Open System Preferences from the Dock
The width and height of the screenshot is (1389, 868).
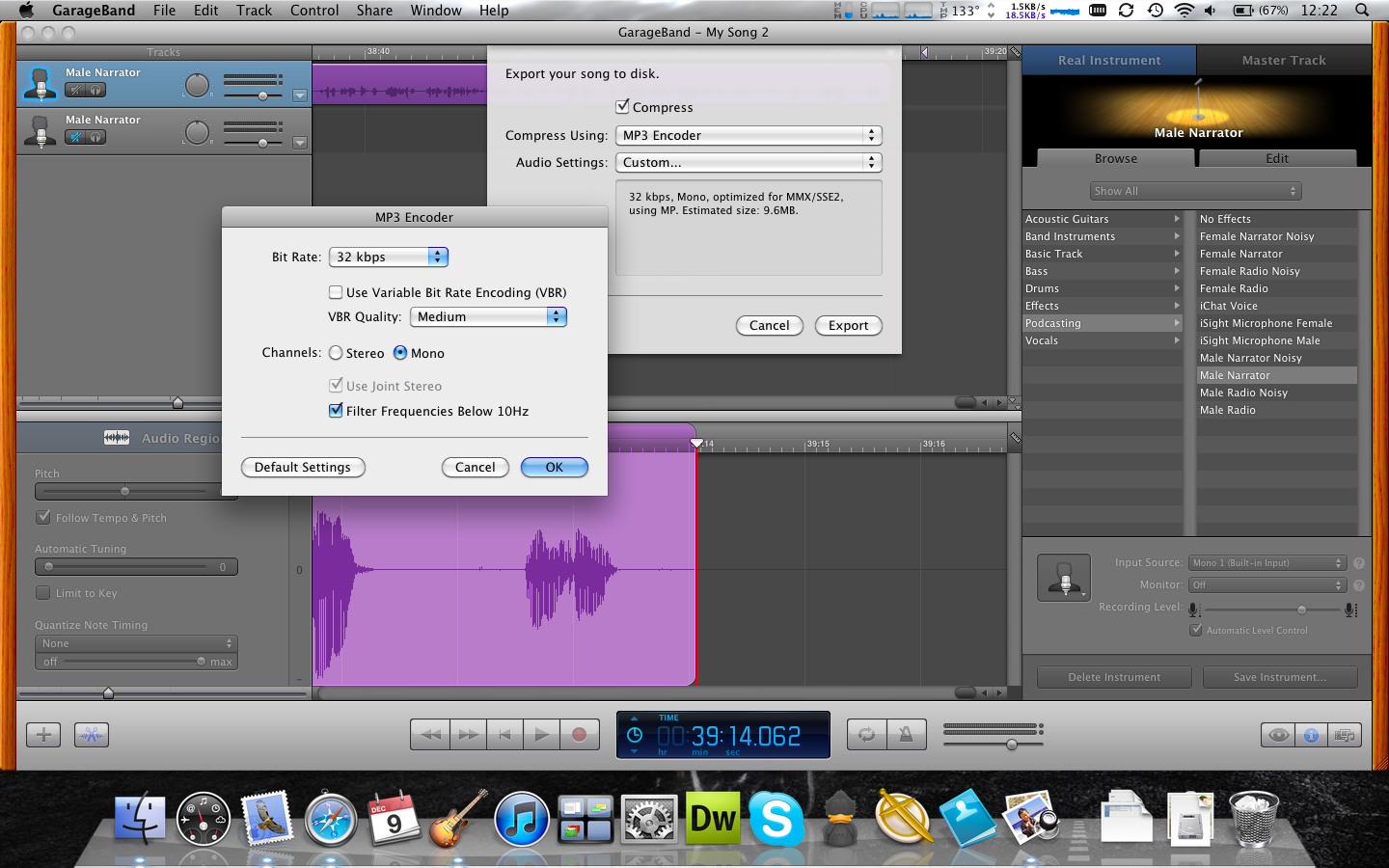point(649,820)
